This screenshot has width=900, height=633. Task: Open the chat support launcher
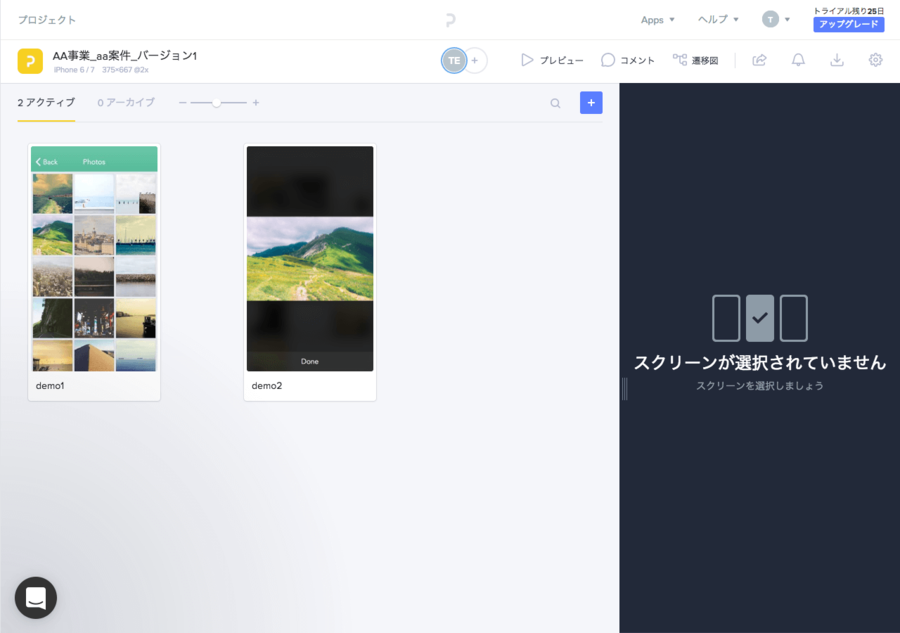36,597
